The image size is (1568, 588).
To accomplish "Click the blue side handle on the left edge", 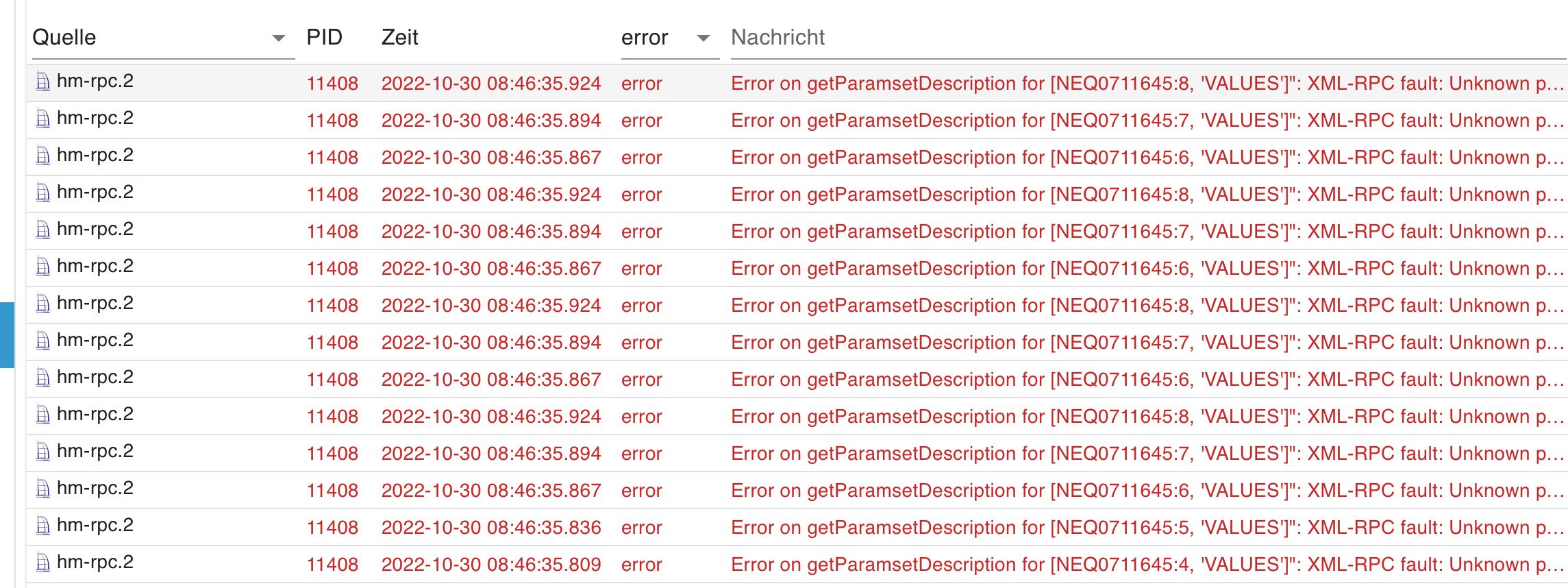I will 7,334.
